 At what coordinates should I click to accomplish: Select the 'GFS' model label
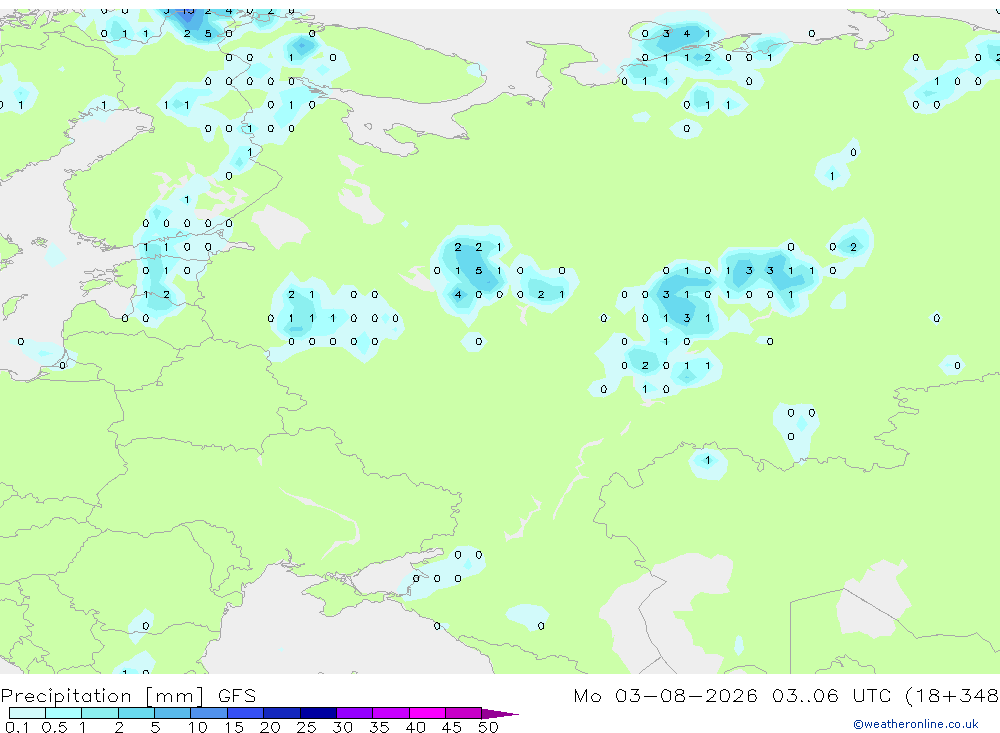click(237, 696)
